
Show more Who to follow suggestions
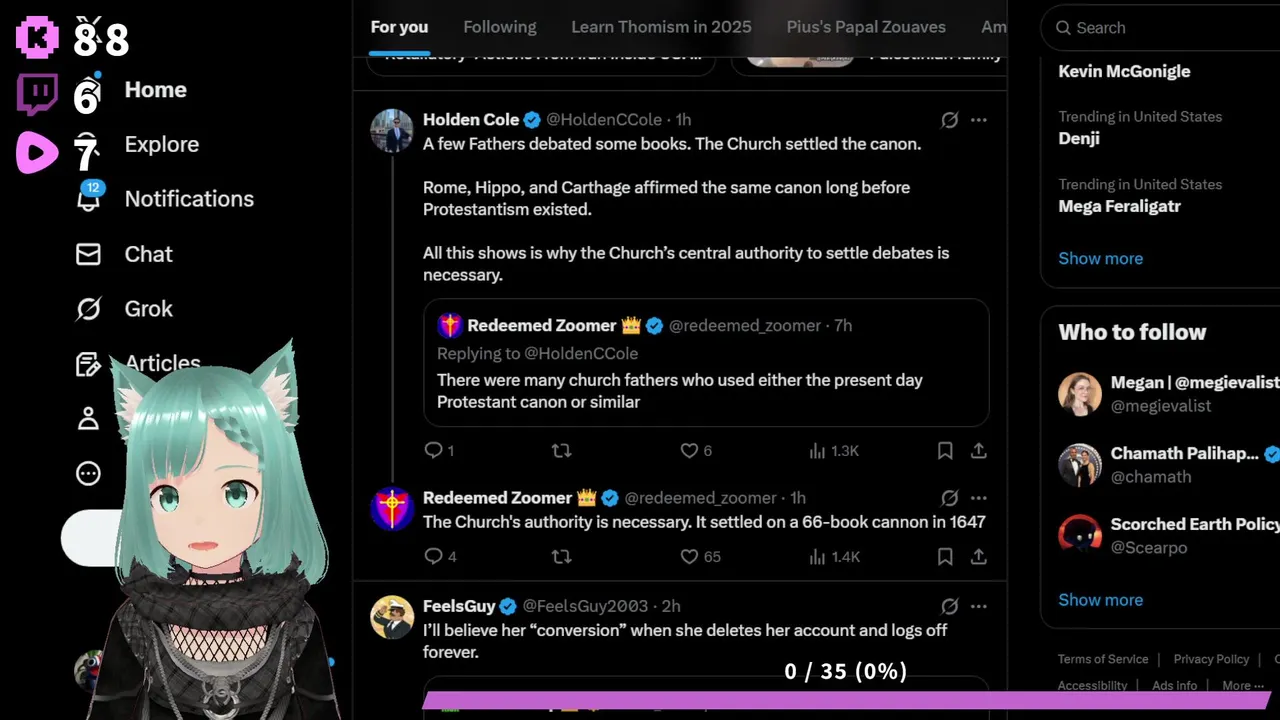pos(1100,600)
